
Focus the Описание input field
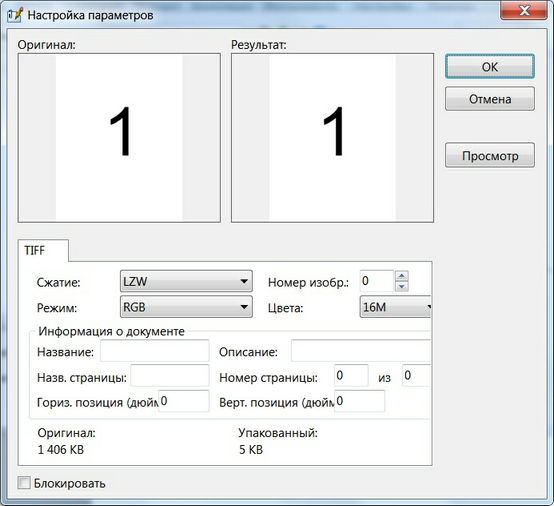361,351
